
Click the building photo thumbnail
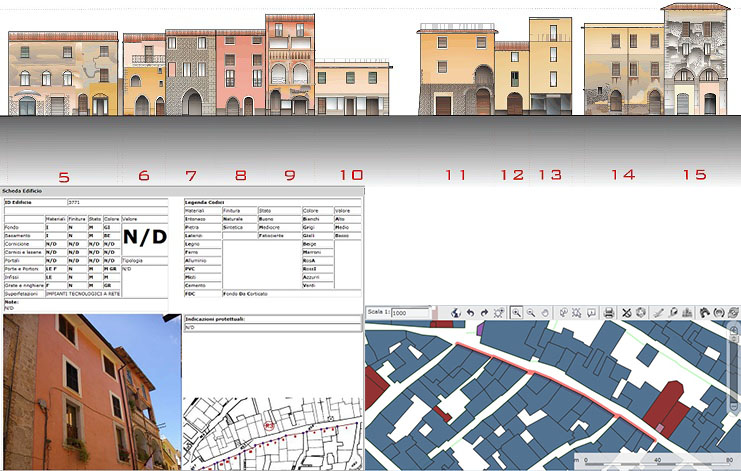[x=90, y=392]
